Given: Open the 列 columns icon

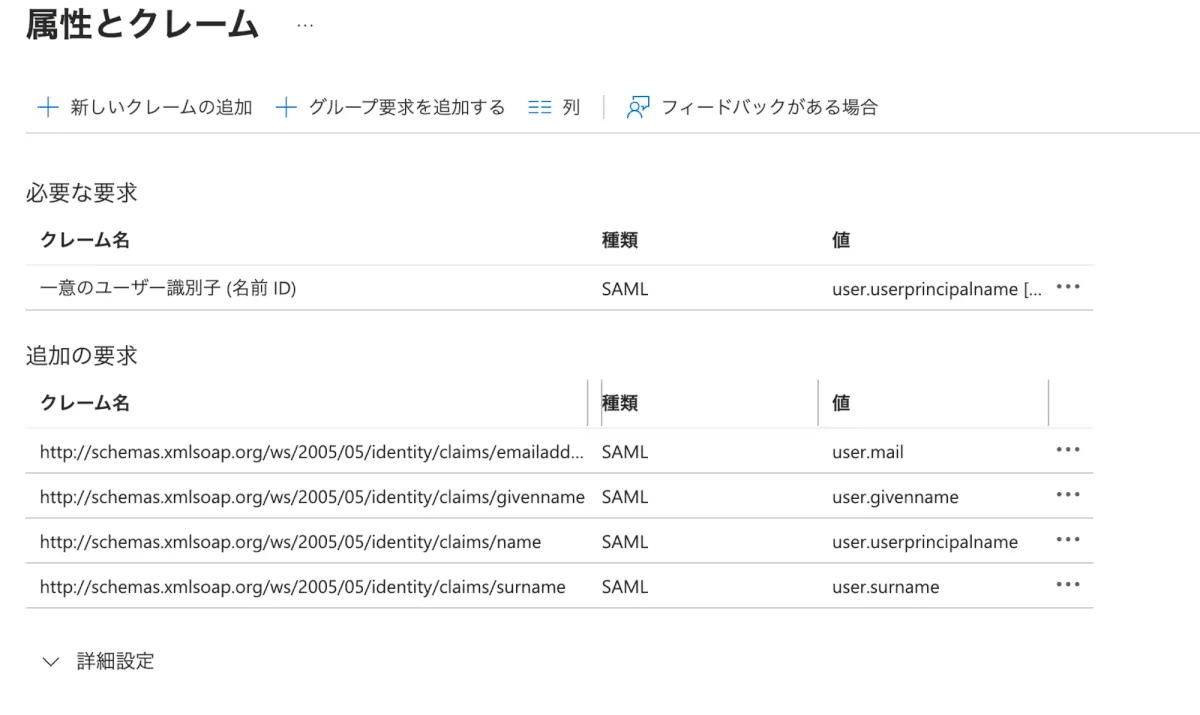Looking at the screenshot, I should click(x=540, y=107).
